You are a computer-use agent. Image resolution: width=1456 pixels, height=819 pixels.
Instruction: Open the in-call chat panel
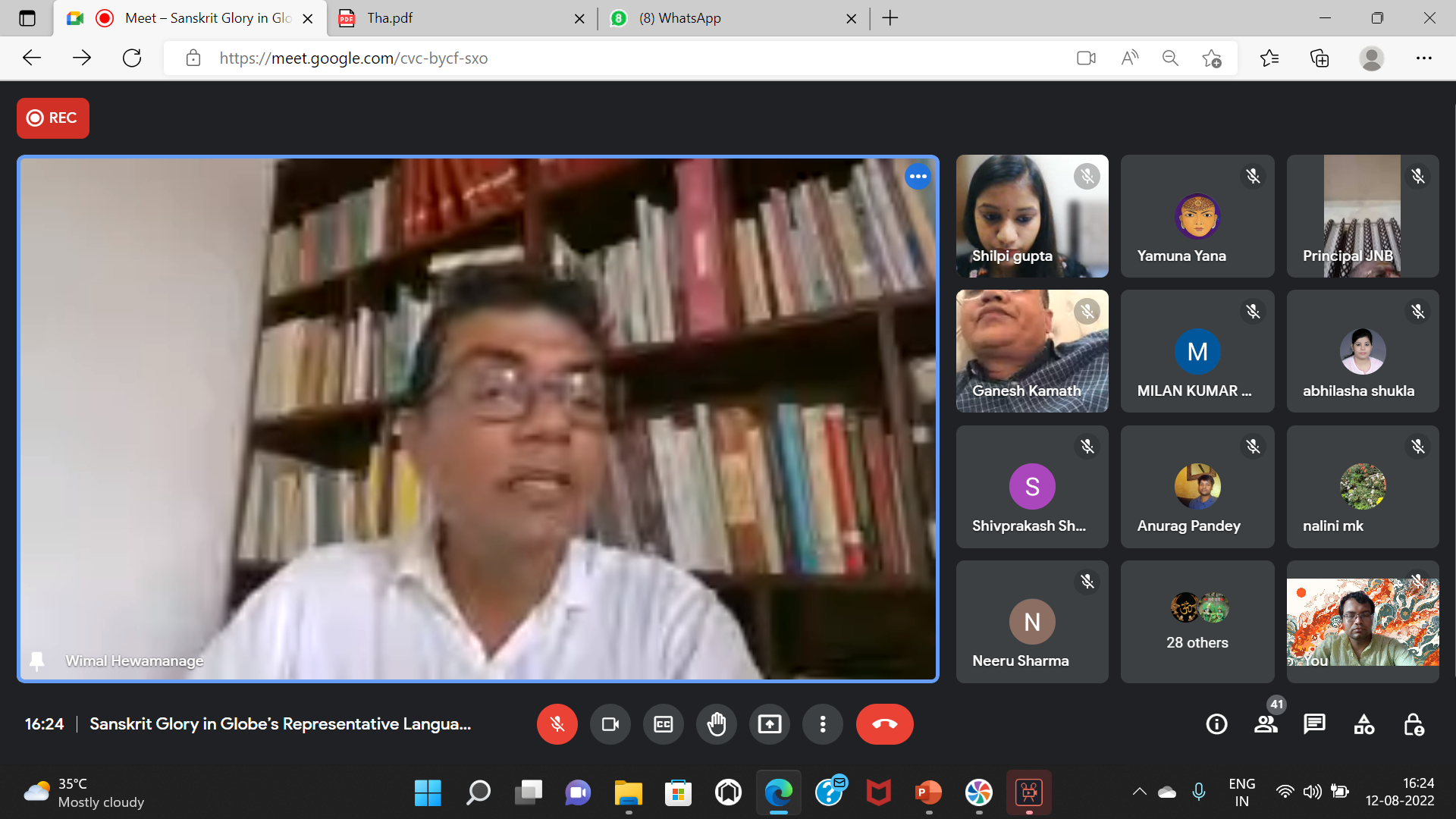[1314, 724]
